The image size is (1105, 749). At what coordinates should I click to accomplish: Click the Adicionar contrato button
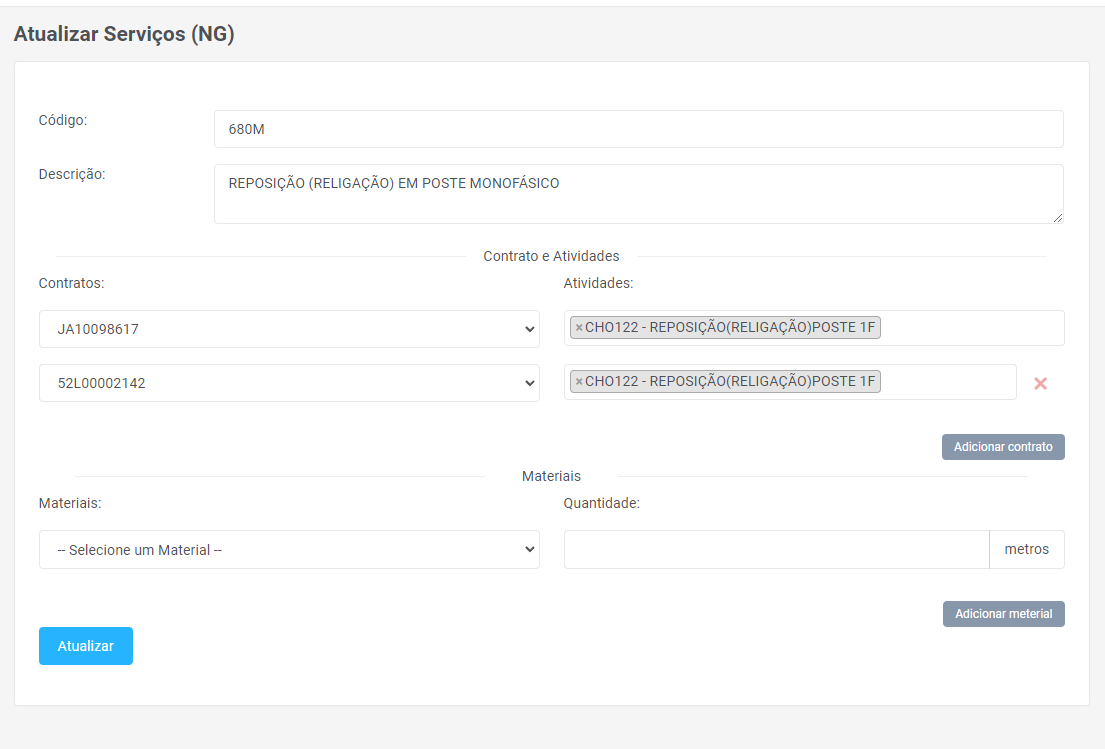coord(1002,447)
